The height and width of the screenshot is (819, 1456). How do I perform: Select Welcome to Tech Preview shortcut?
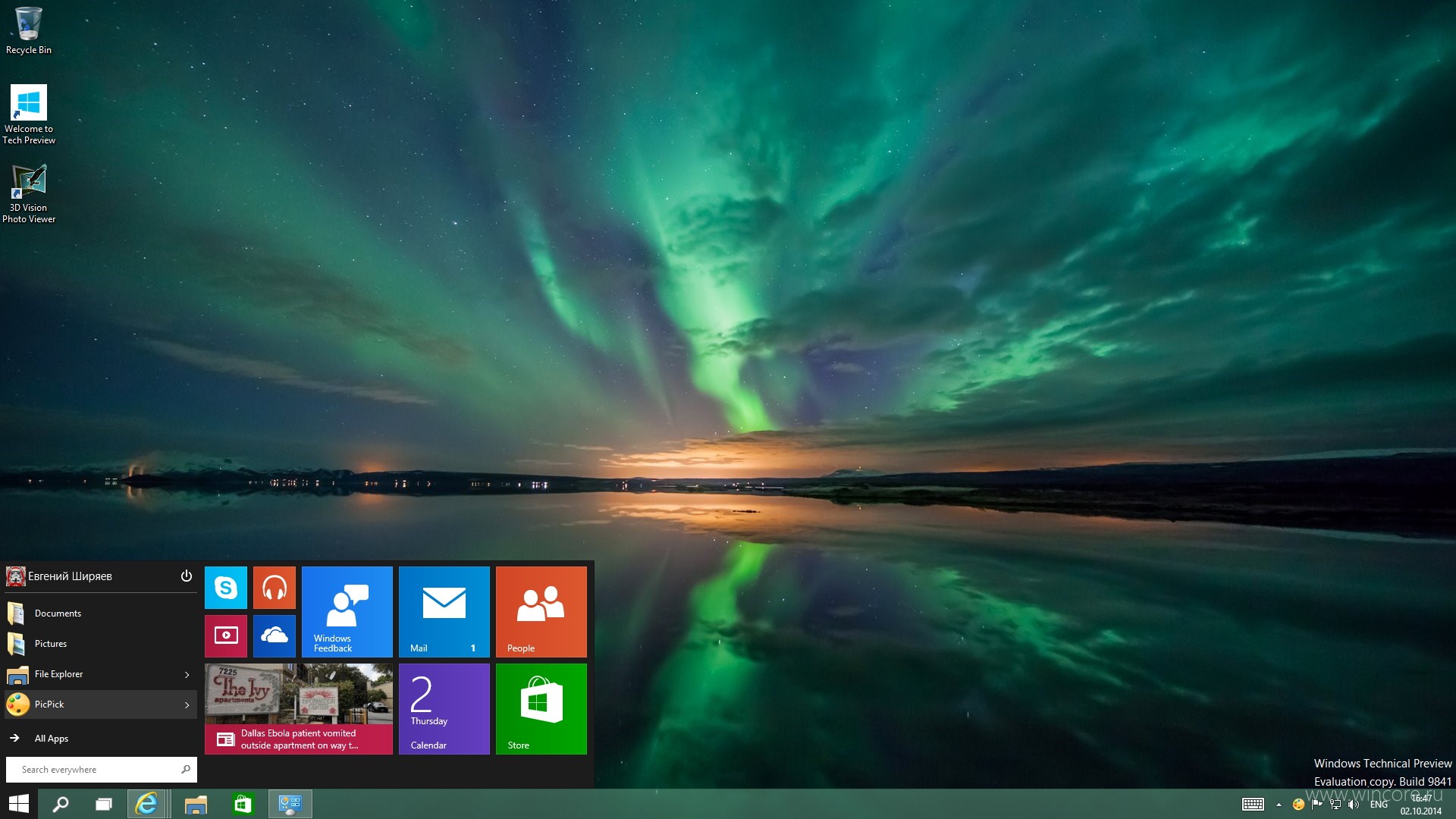[x=29, y=115]
